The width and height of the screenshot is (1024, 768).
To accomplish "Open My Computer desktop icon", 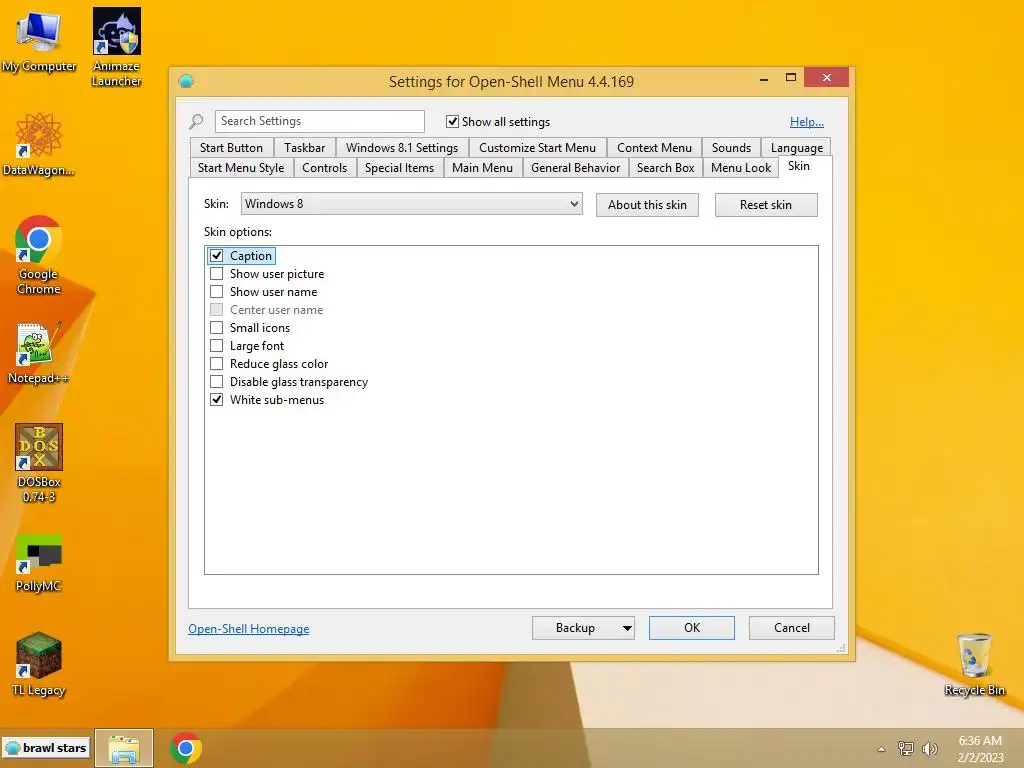I will coord(39,40).
